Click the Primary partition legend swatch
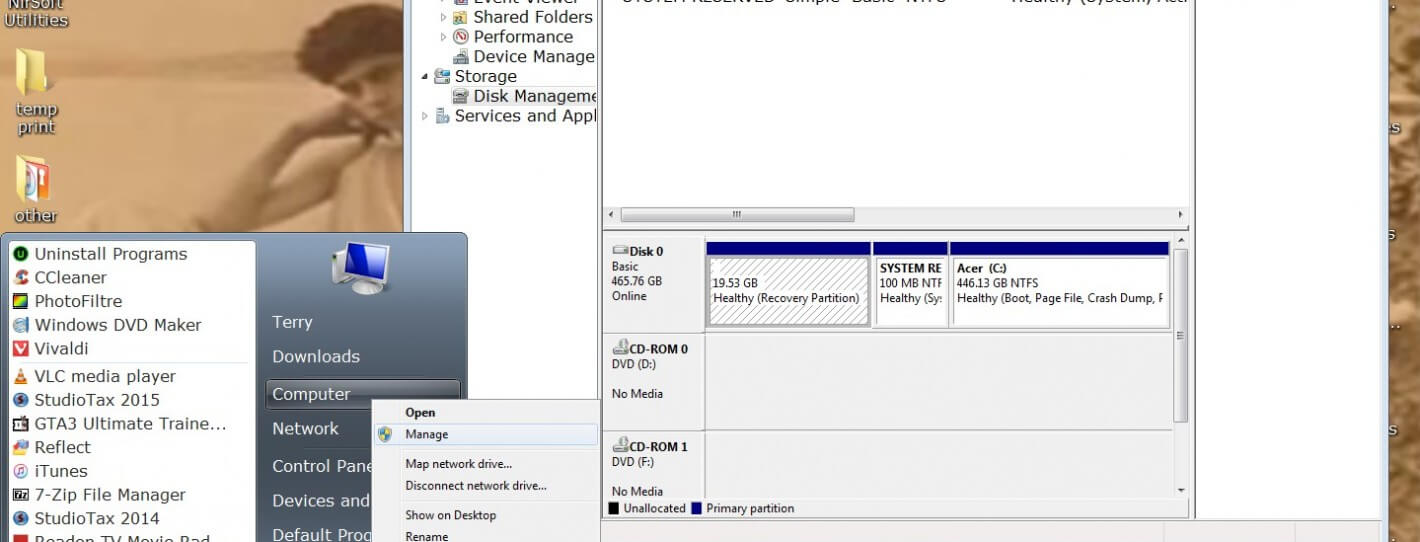Viewport: 1420px width, 542px height. point(696,509)
